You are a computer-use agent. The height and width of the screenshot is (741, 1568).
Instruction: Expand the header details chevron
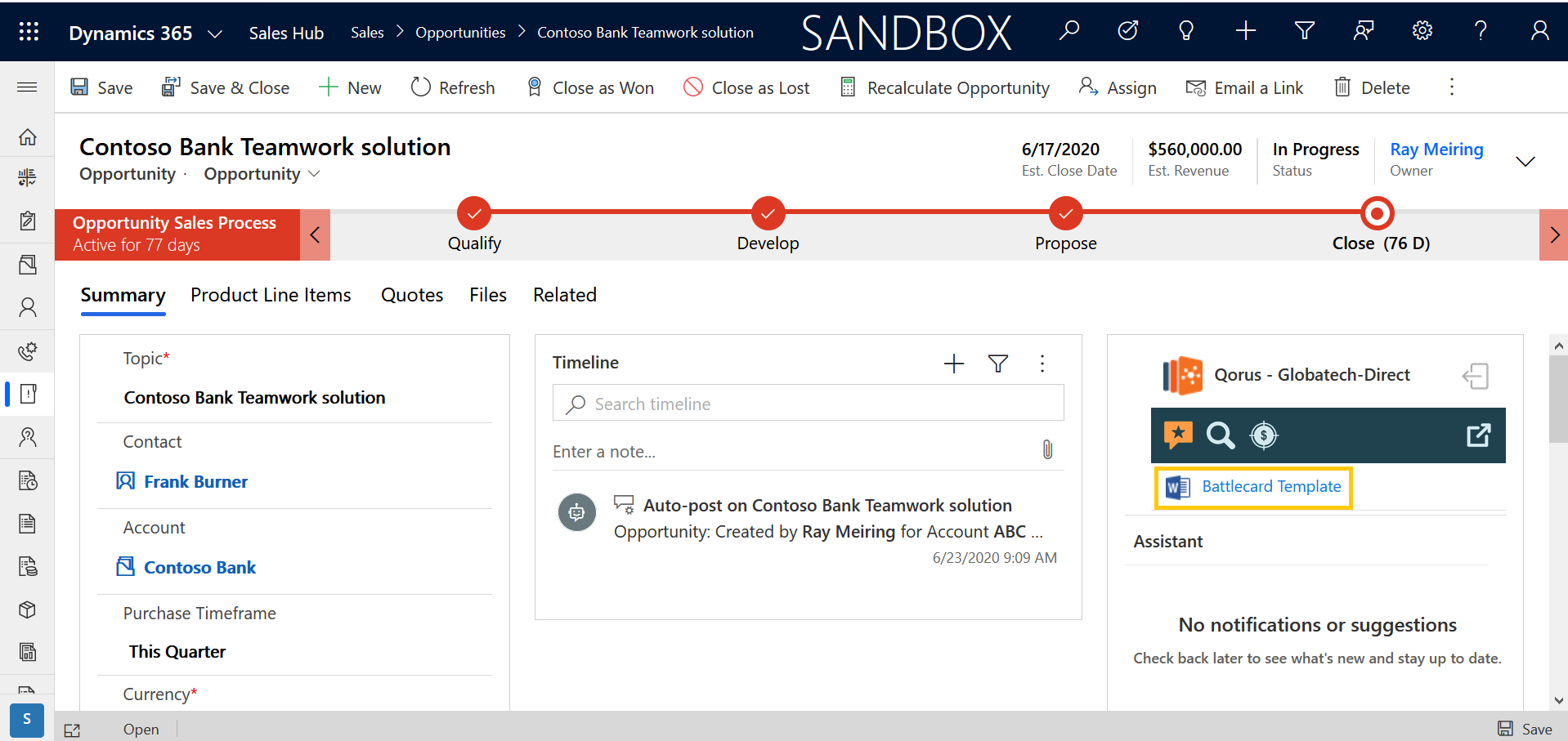pos(1525,161)
